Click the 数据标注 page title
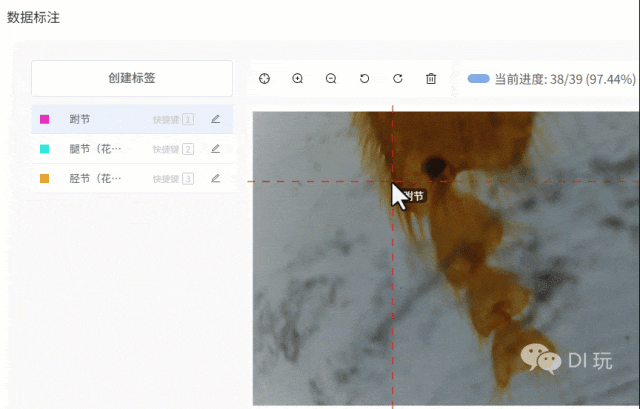 [33, 18]
